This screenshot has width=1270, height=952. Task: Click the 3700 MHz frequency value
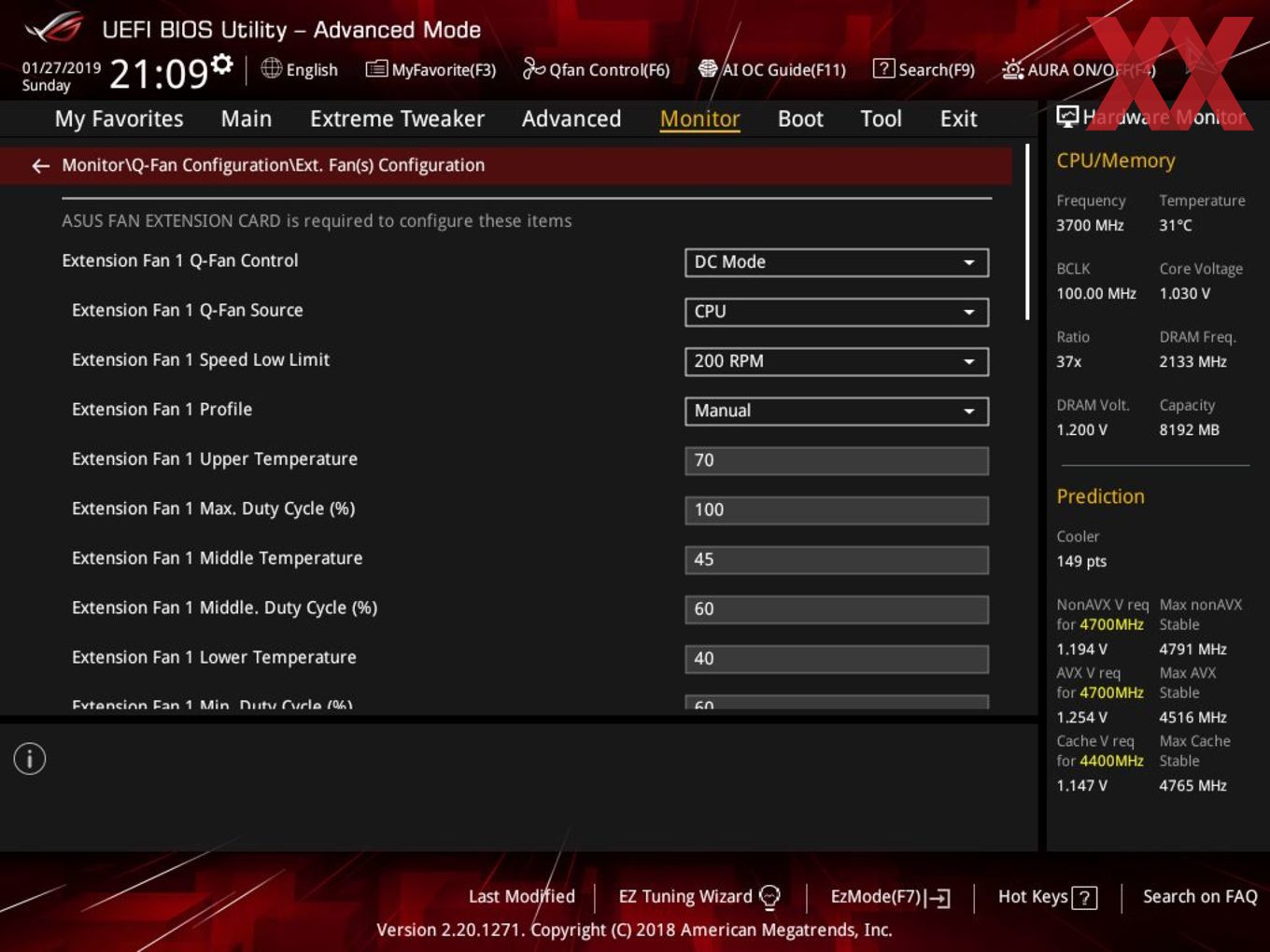(1090, 225)
